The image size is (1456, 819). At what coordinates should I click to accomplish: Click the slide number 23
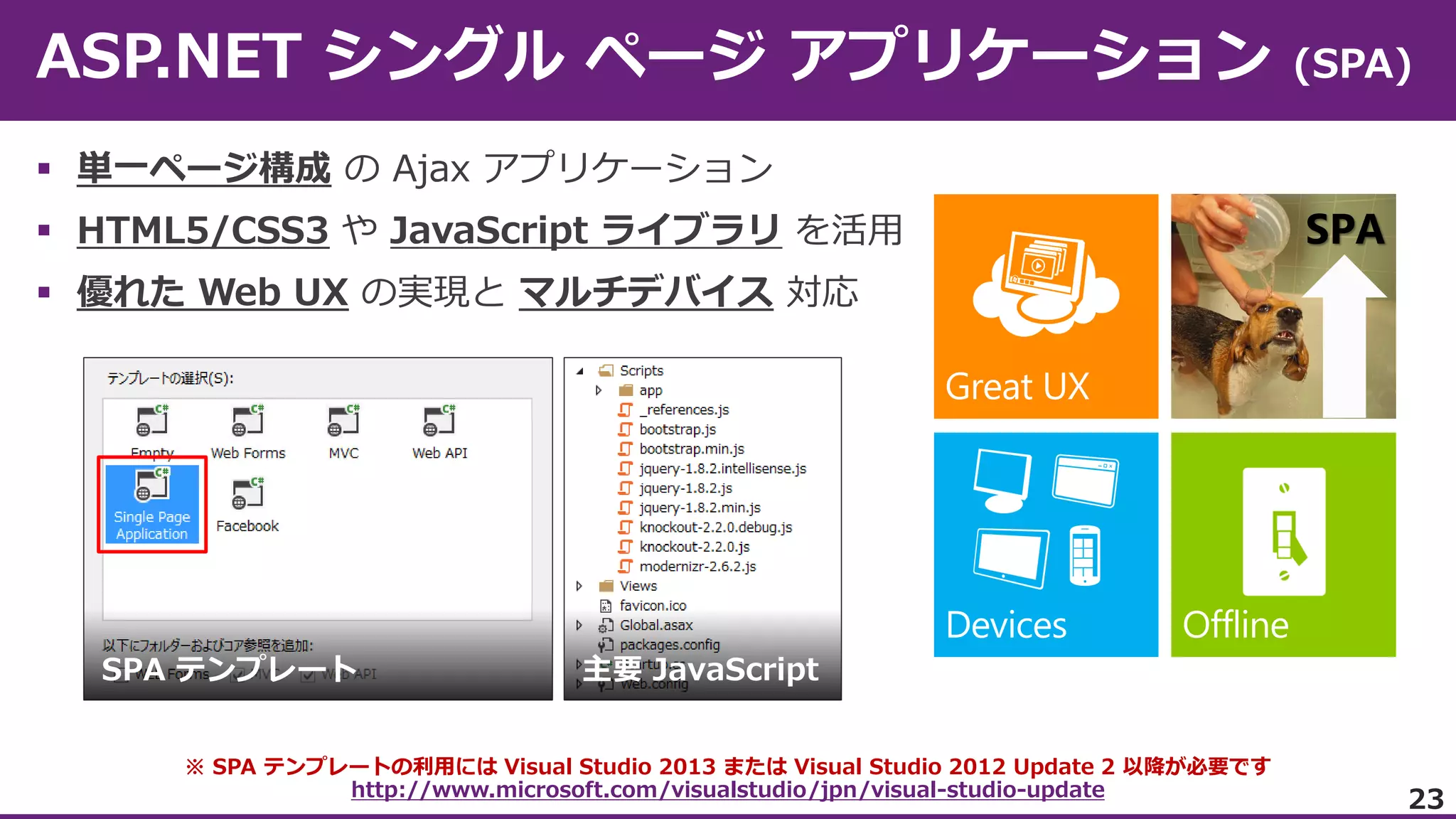coord(1426,799)
